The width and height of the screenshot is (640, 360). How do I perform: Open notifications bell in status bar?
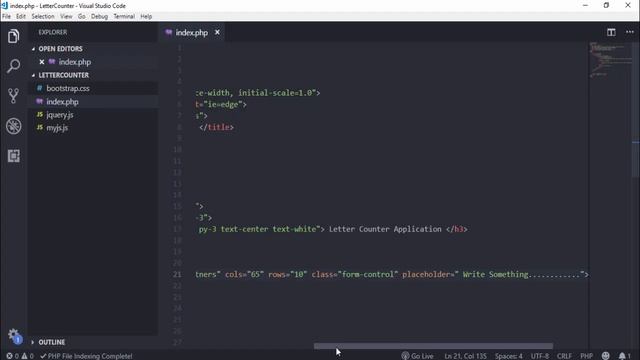(x=624, y=356)
